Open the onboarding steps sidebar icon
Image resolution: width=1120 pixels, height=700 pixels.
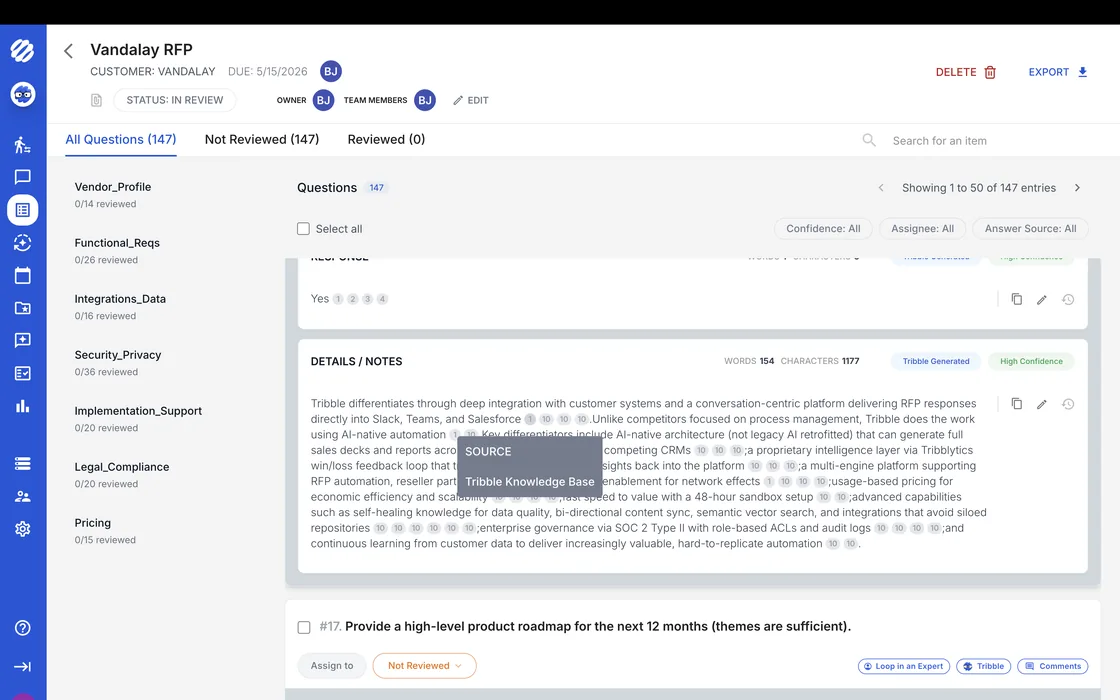[x=22, y=144]
